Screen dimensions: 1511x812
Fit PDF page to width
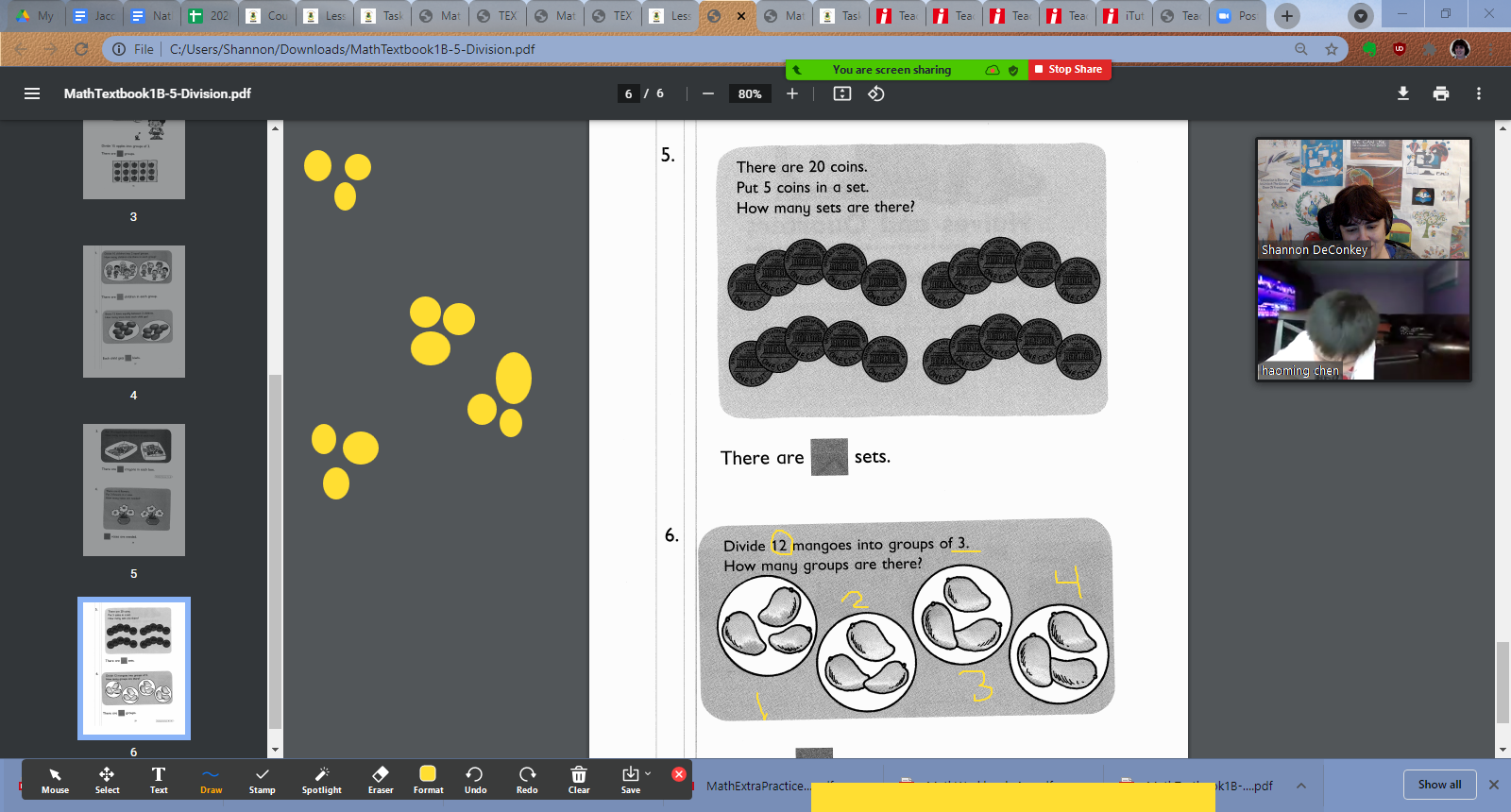(x=842, y=93)
